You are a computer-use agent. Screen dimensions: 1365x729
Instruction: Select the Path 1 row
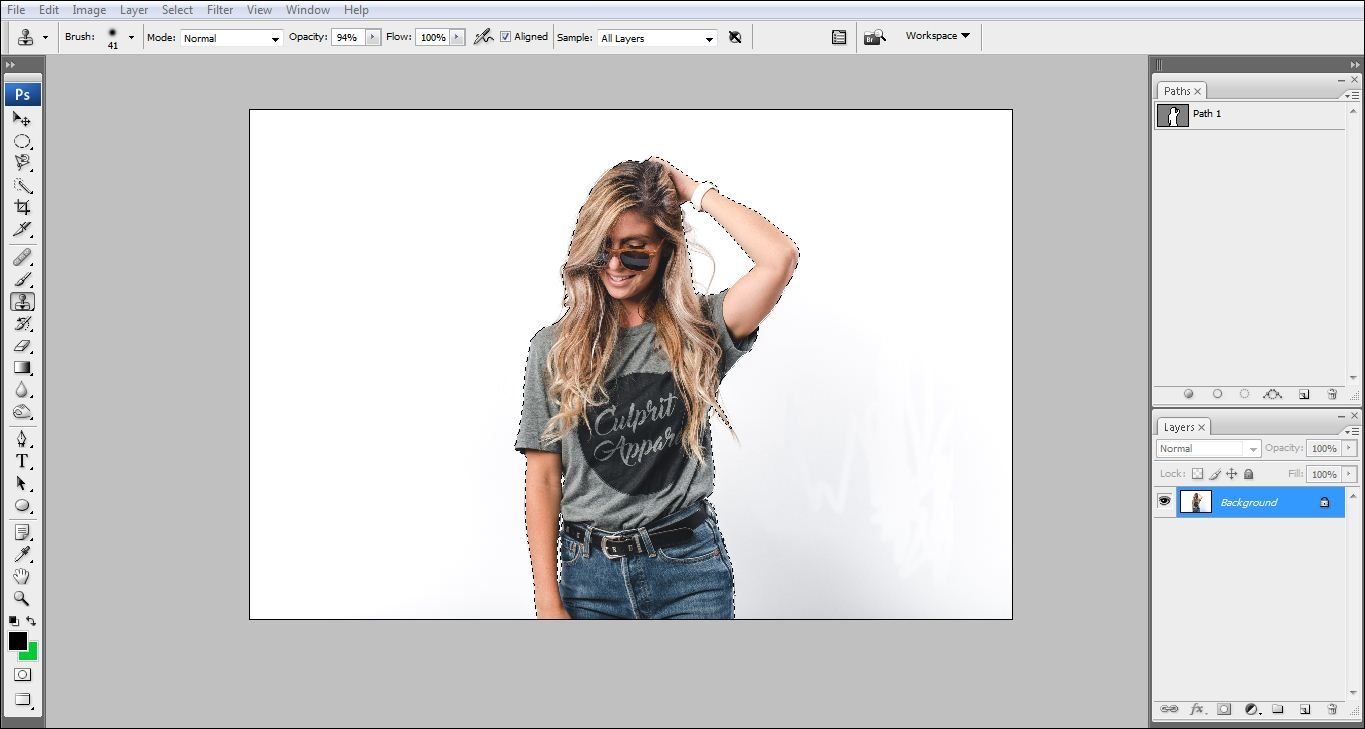coord(1250,115)
